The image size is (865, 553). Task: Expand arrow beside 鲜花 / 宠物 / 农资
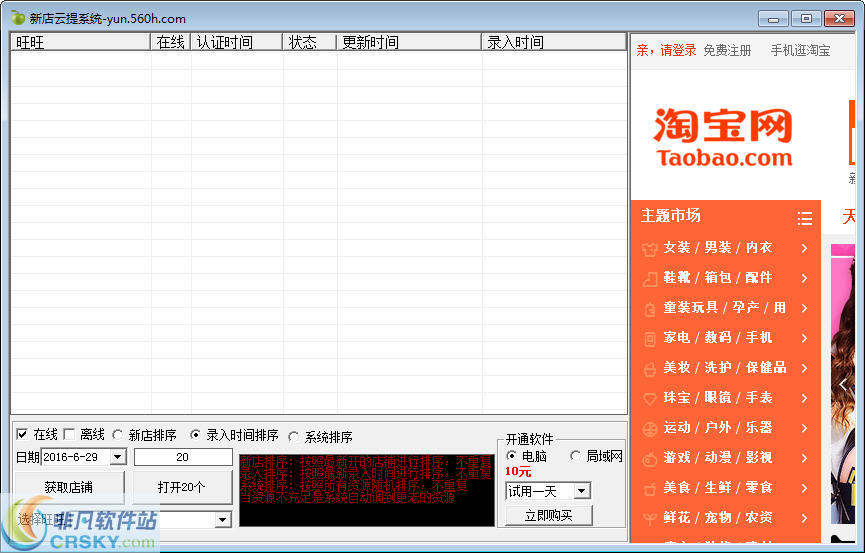coord(804,518)
